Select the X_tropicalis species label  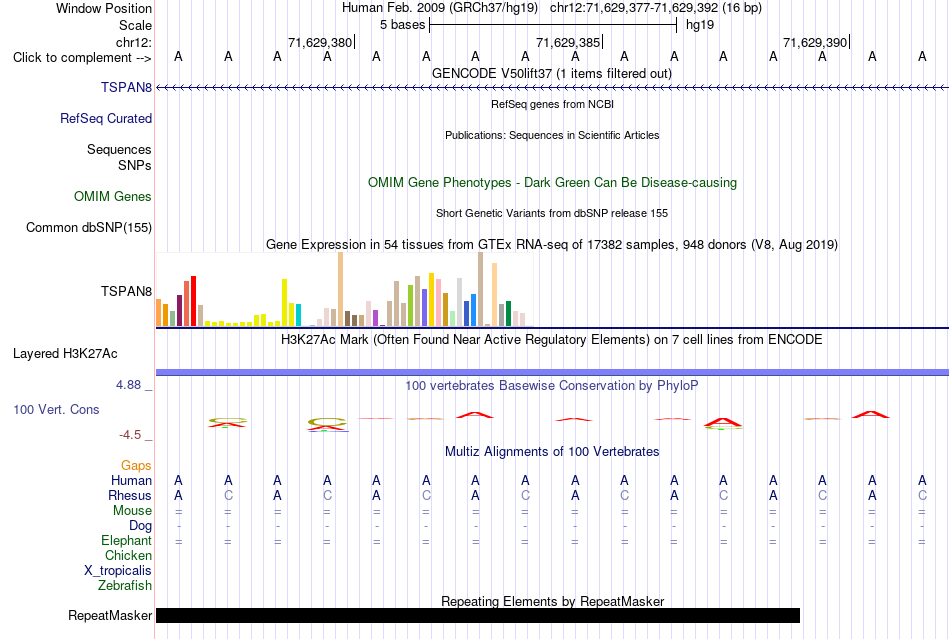point(118,571)
